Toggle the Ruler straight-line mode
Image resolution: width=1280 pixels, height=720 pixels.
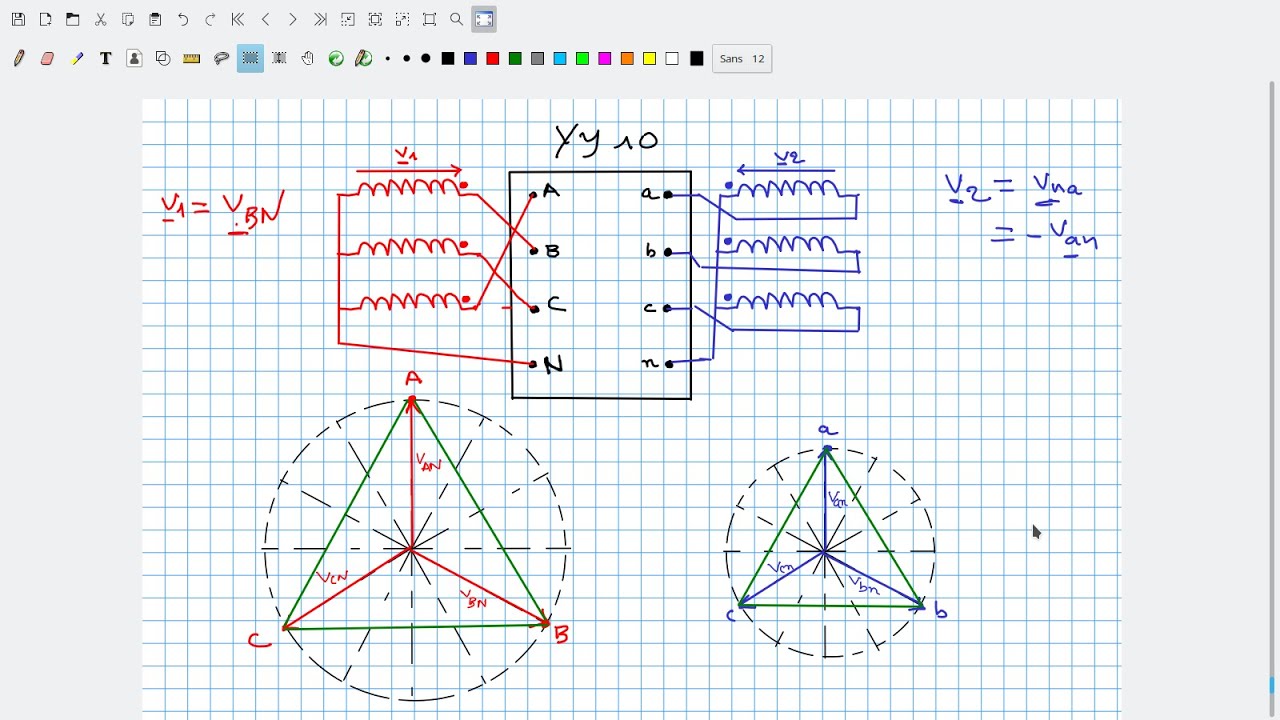tap(192, 59)
